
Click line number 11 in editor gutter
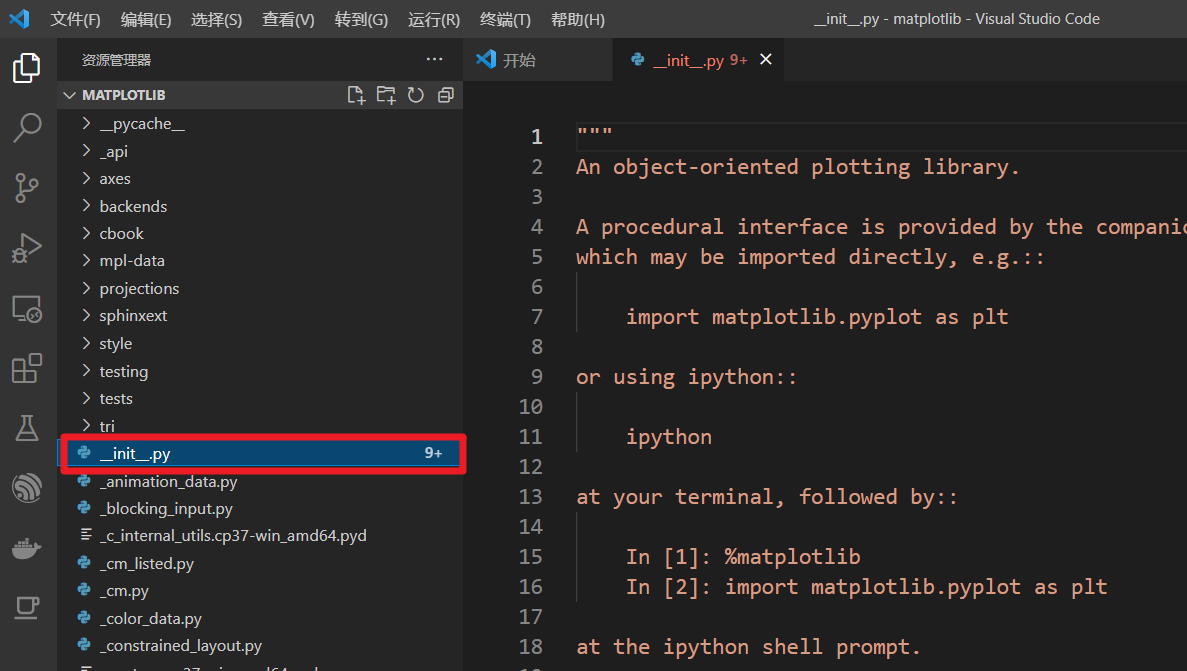point(531,437)
